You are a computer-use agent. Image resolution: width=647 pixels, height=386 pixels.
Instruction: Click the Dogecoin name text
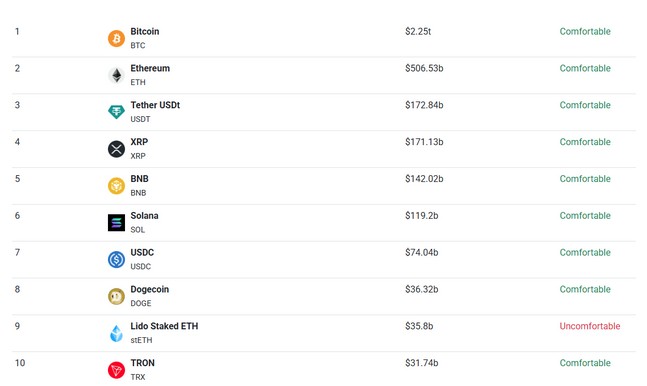pos(150,289)
